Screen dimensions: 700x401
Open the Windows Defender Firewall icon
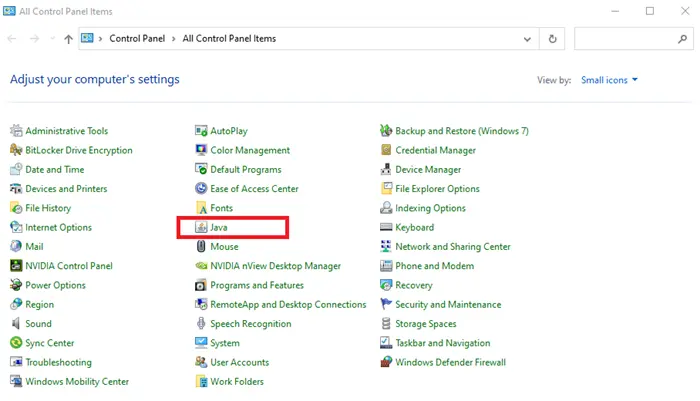[x=386, y=362]
